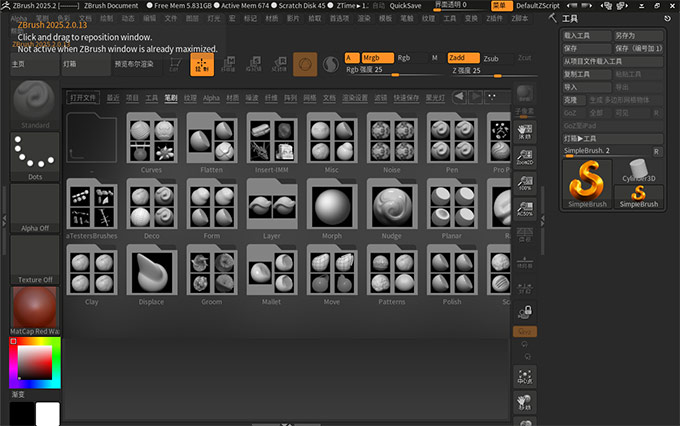Select the Morph brush folder thumbnail
This screenshot has width=680, height=426.
332,206
